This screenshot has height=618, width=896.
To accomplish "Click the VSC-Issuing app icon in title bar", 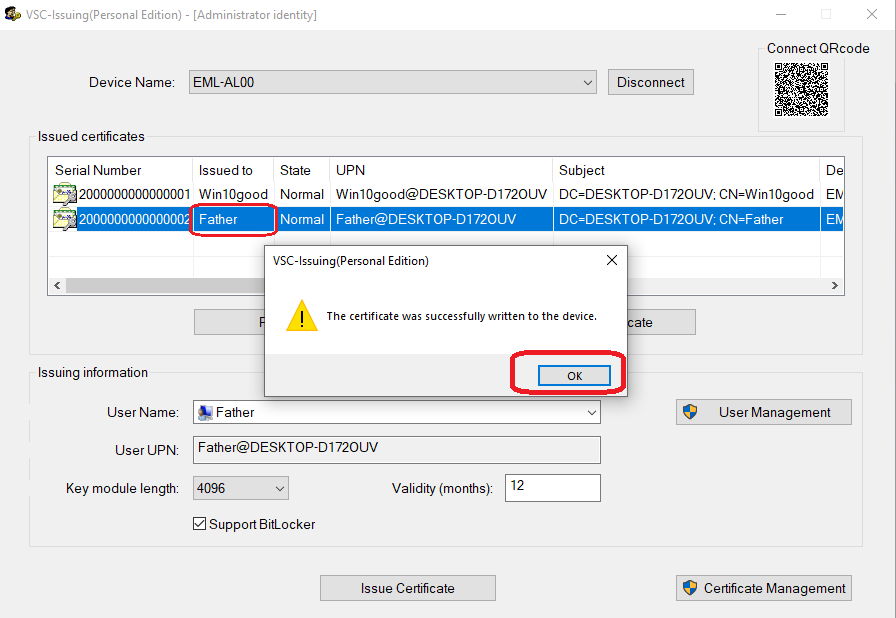I will coord(13,15).
